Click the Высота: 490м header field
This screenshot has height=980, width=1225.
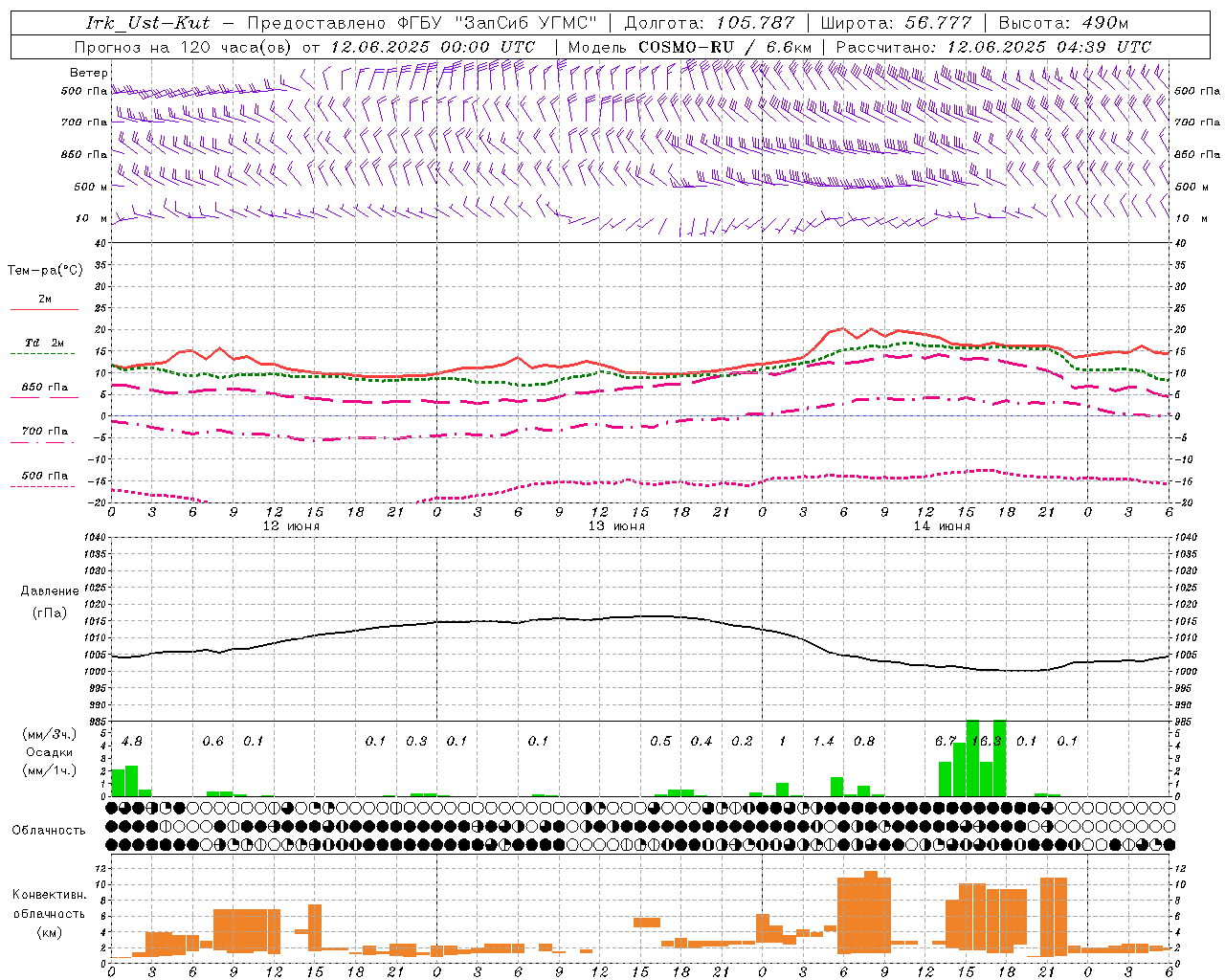[x=1062, y=22]
